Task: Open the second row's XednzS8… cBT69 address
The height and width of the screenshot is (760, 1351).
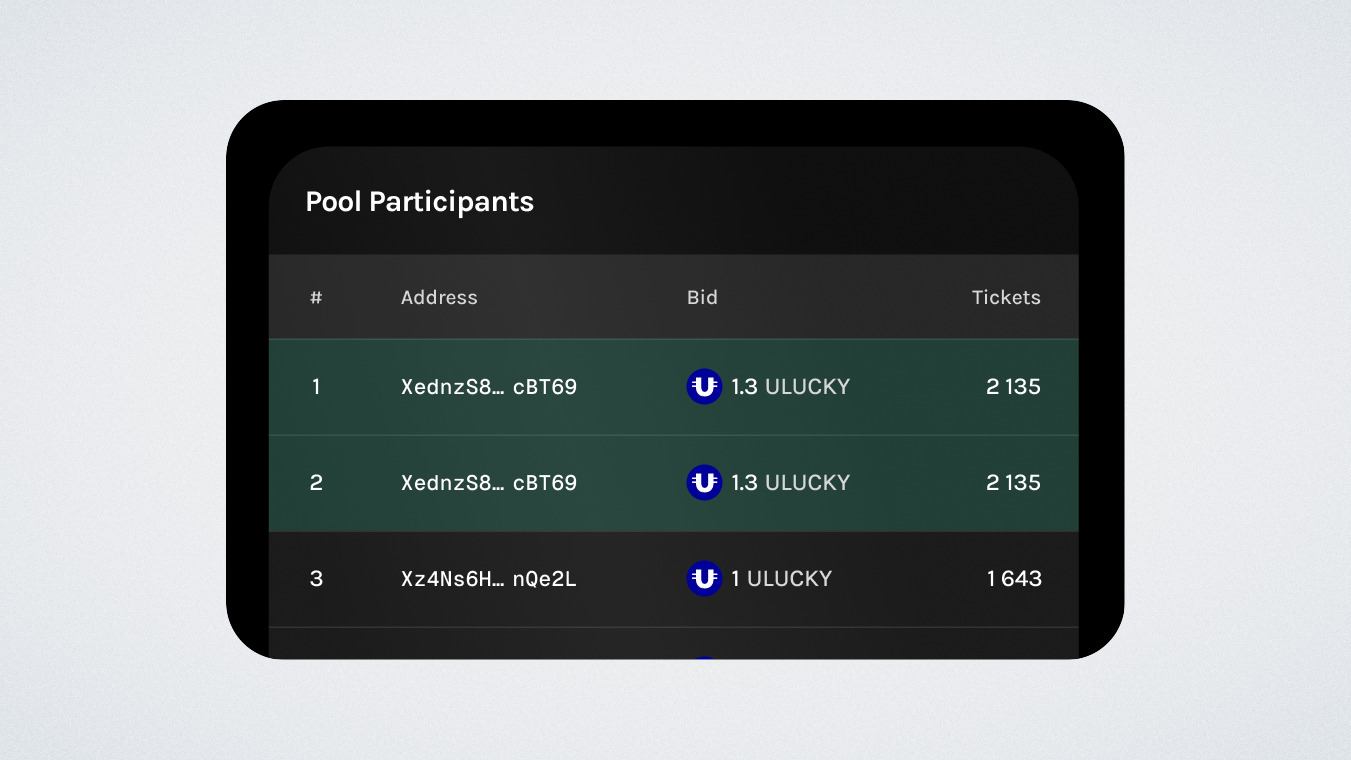Action: pyautogui.click(x=489, y=483)
